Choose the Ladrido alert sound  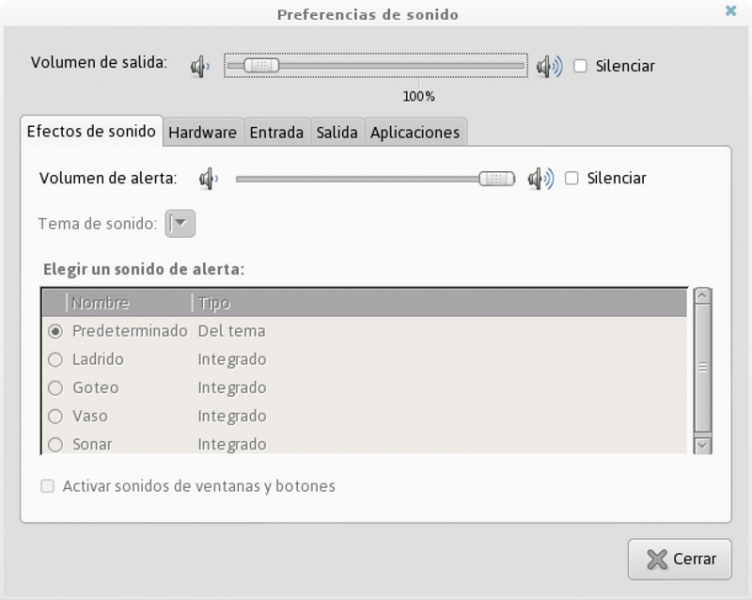click(x=56, y=360)
